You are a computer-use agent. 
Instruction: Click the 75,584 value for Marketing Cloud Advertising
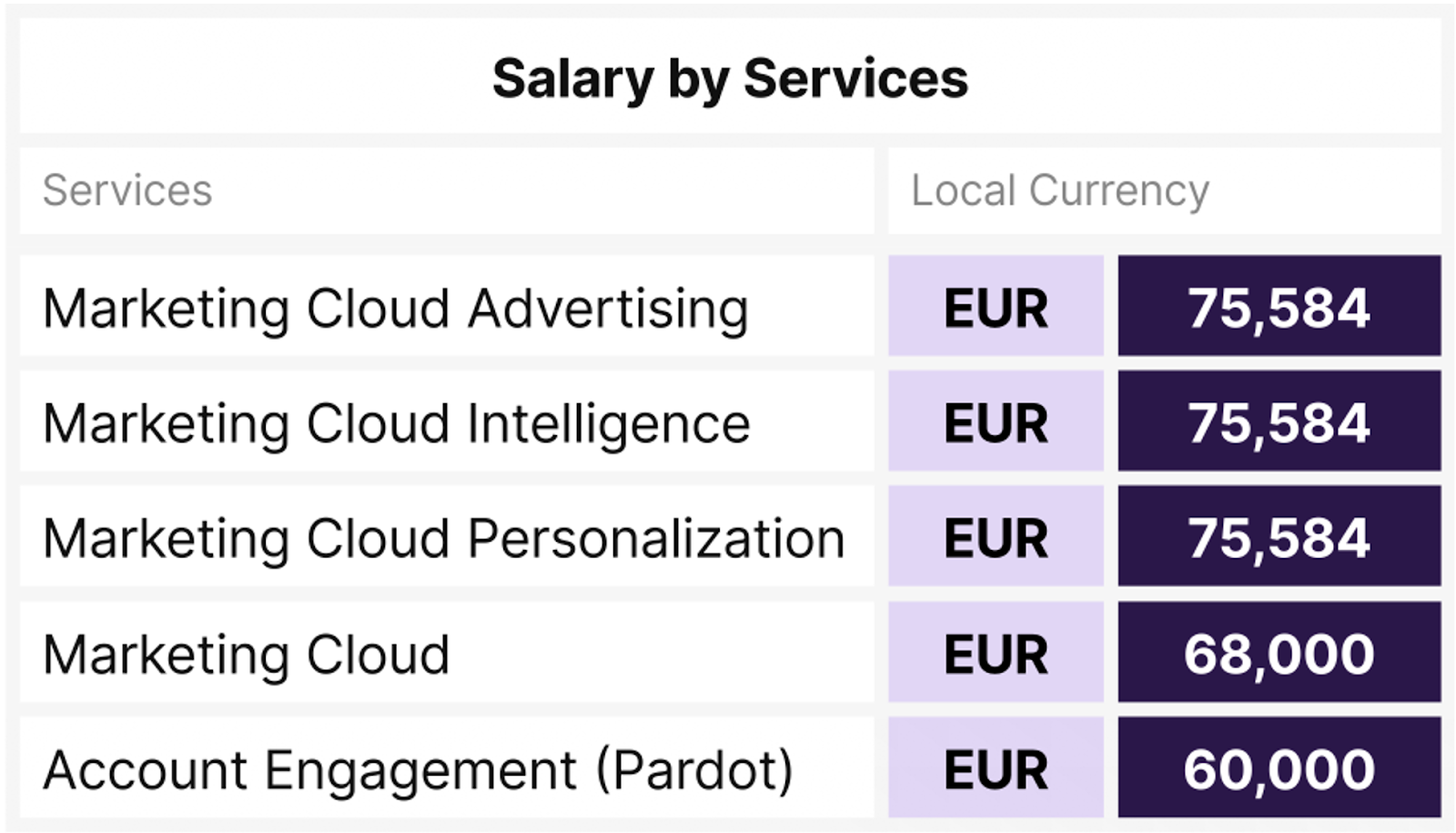tap(1279, 308)
